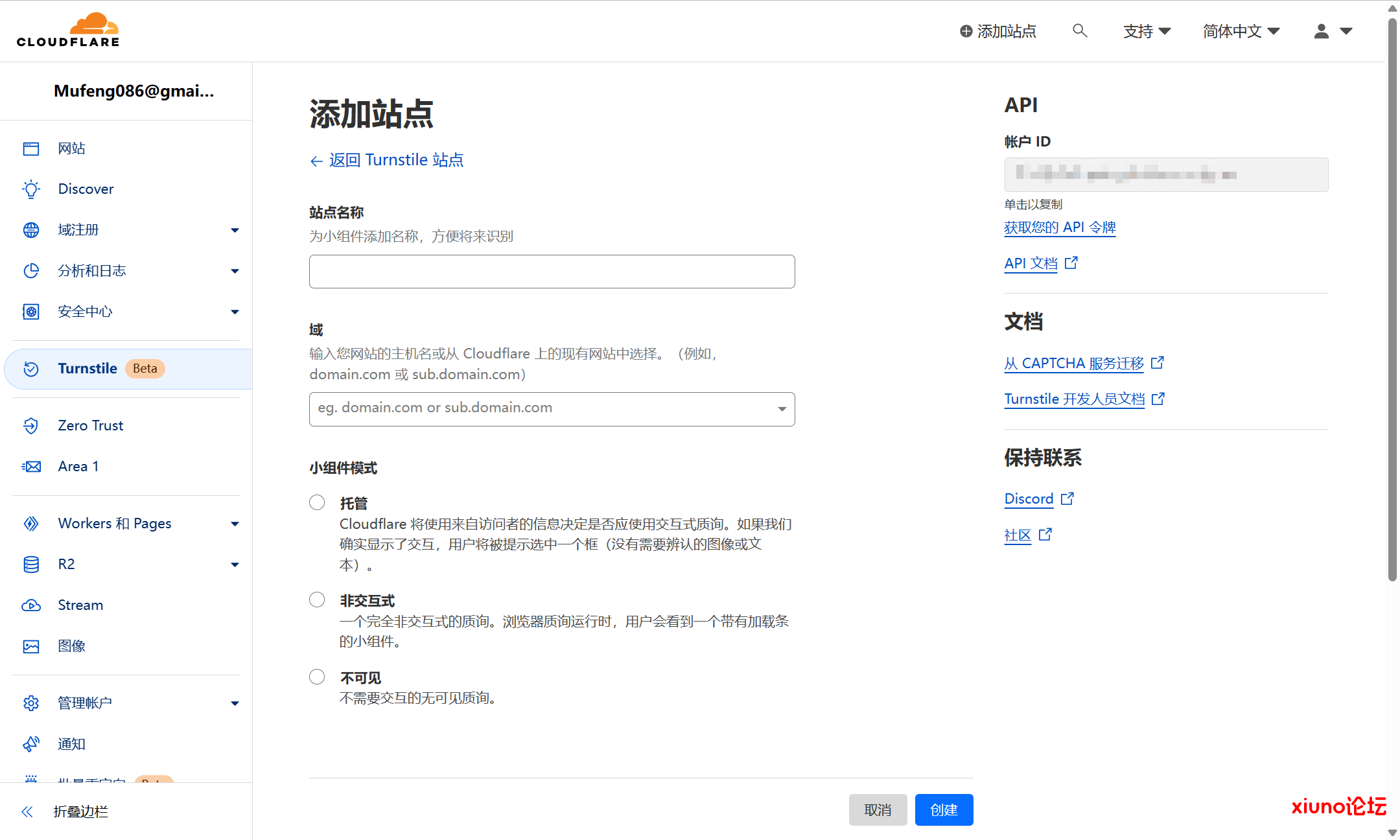The height and width of the screenshot is (840, 1400).
Task: Select the Zero Trust shield icon
Action: click(30, 425)
